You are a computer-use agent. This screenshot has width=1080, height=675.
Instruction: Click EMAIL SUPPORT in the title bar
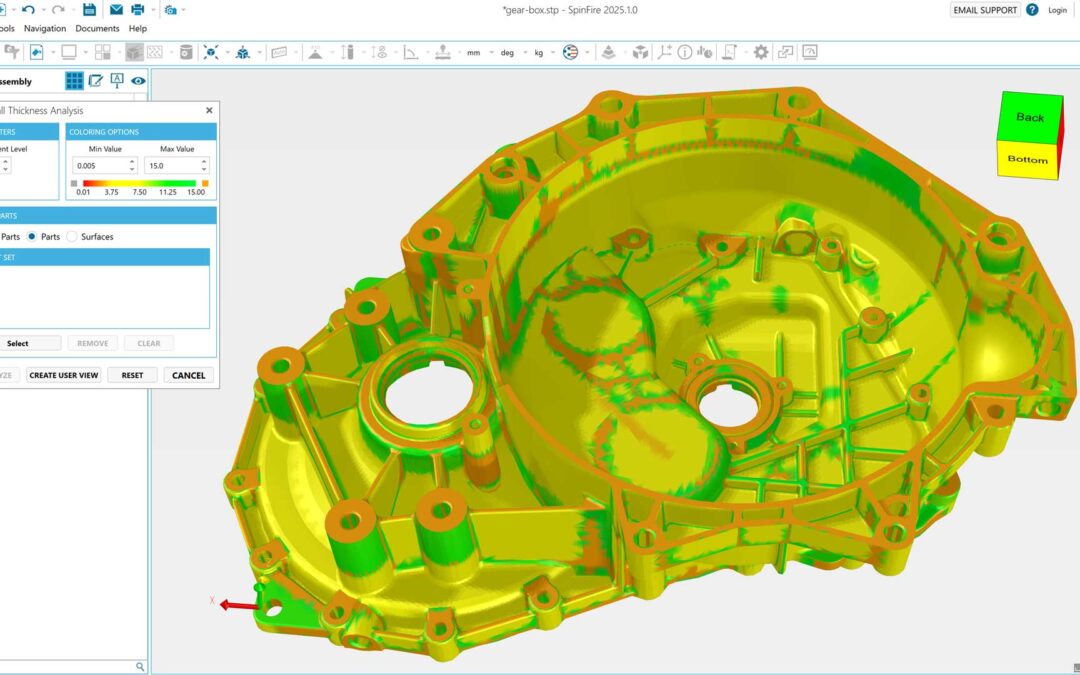(x=985, y=9)
